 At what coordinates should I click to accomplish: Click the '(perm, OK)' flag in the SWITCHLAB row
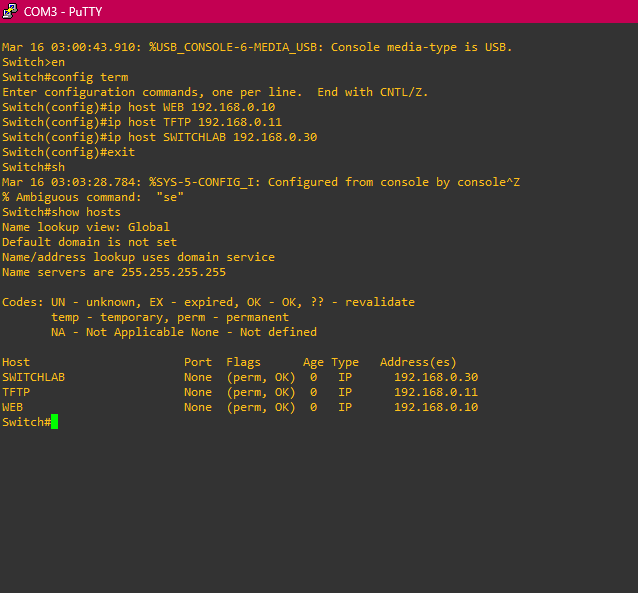[x=261, y=377]
